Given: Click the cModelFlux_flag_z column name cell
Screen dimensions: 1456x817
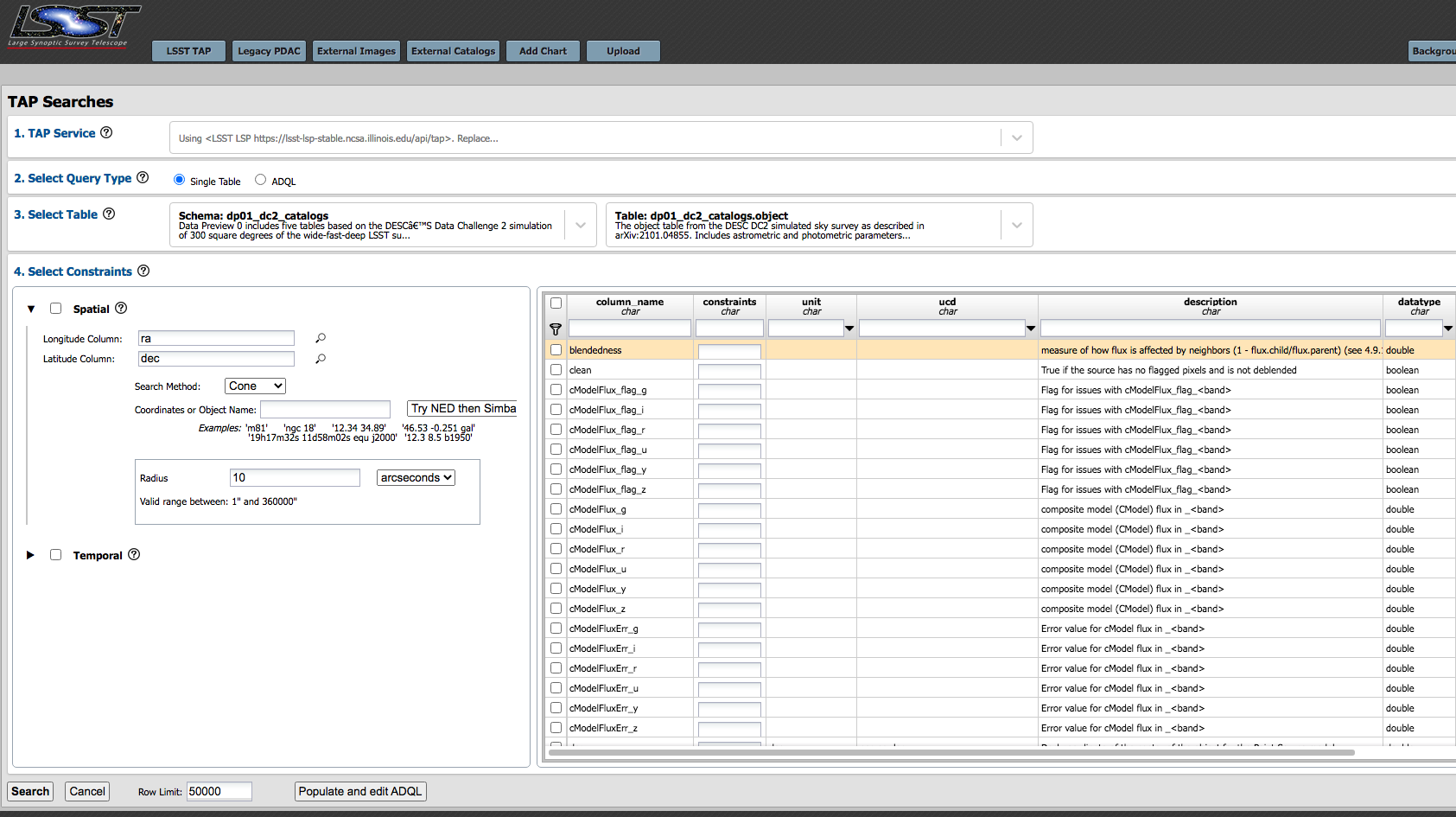Looking at the screenshot, I should point(629,489).
